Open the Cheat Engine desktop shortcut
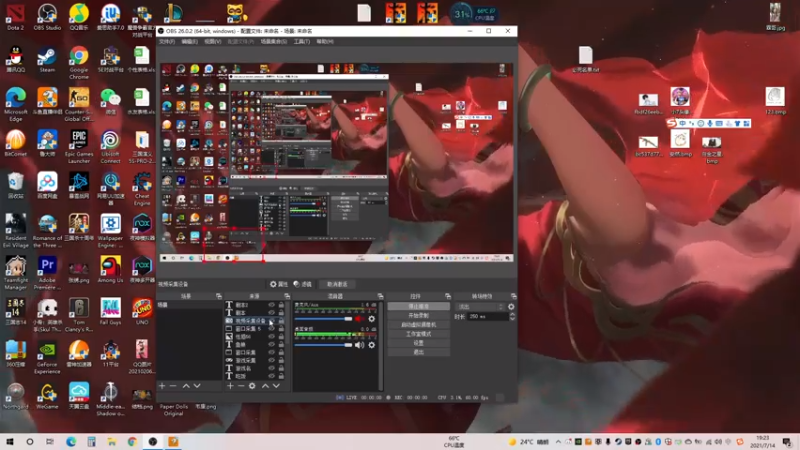The width and height of the screenshot is (800, 450). [142, 189]
